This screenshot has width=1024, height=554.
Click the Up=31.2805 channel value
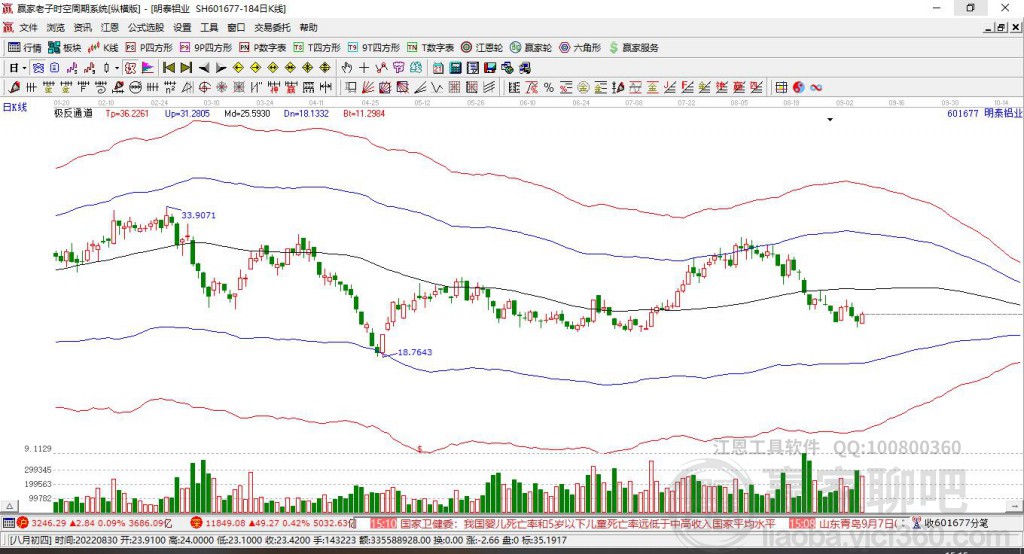point(187,114)
